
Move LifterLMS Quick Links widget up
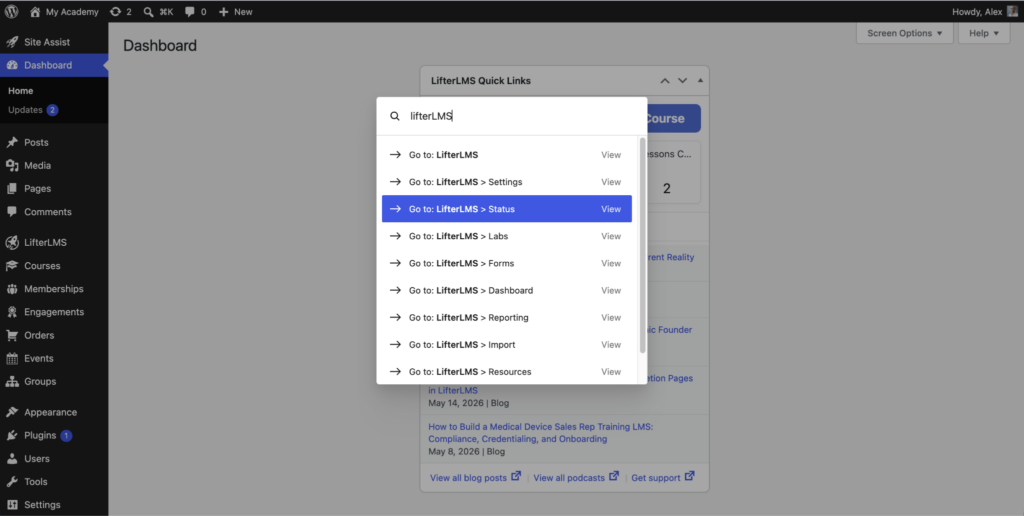pyautogui.click(x=665, y=81)
